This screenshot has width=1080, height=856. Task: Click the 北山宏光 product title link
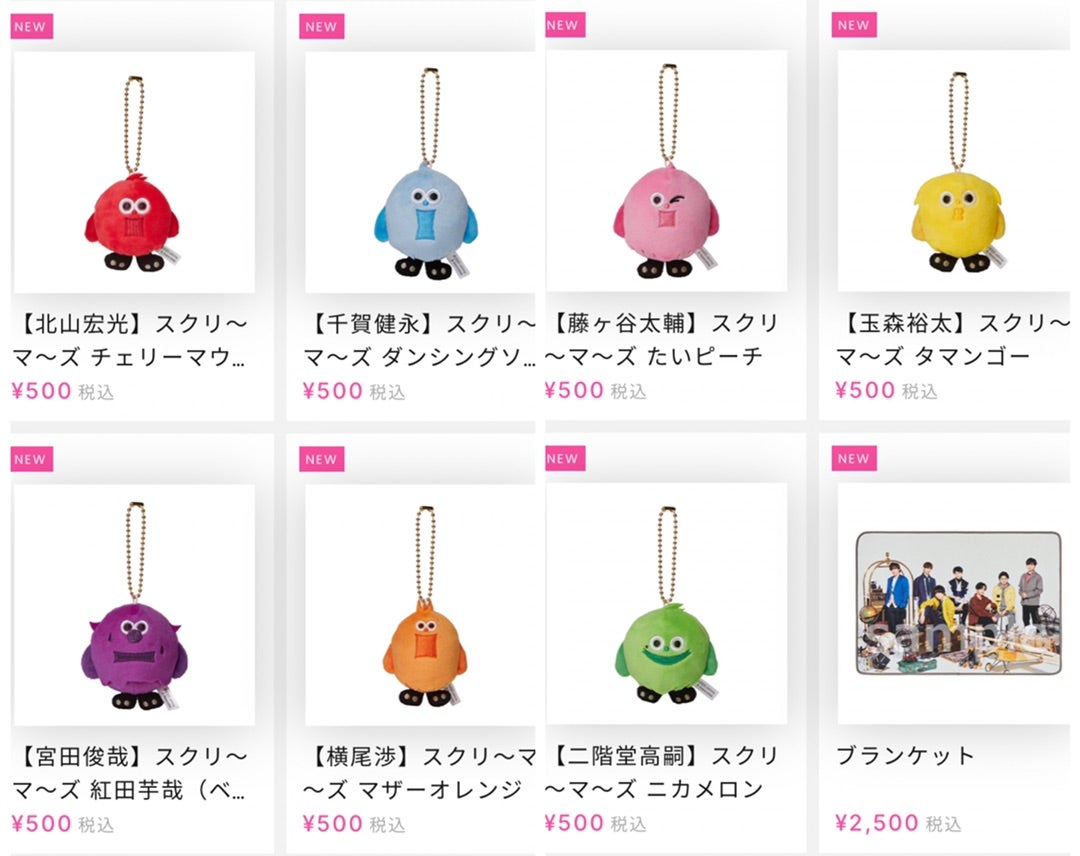130,340
